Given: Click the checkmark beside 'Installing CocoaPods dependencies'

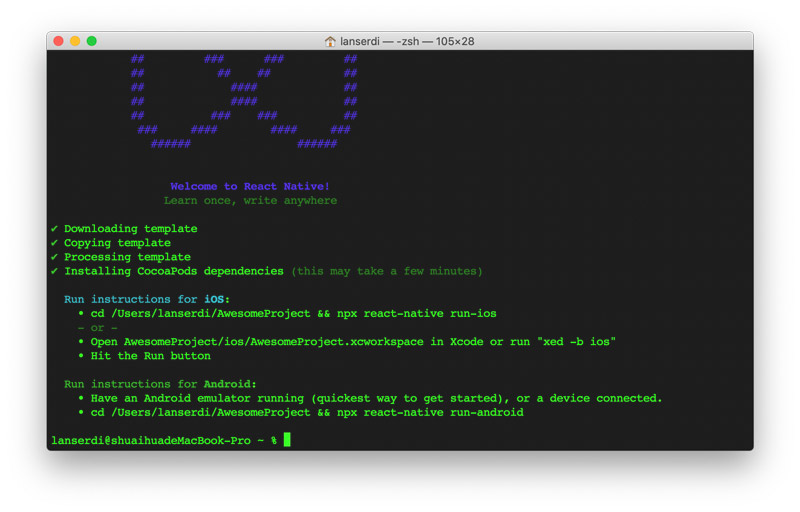Looking at the screenshot, I should [x=55, y=271].
